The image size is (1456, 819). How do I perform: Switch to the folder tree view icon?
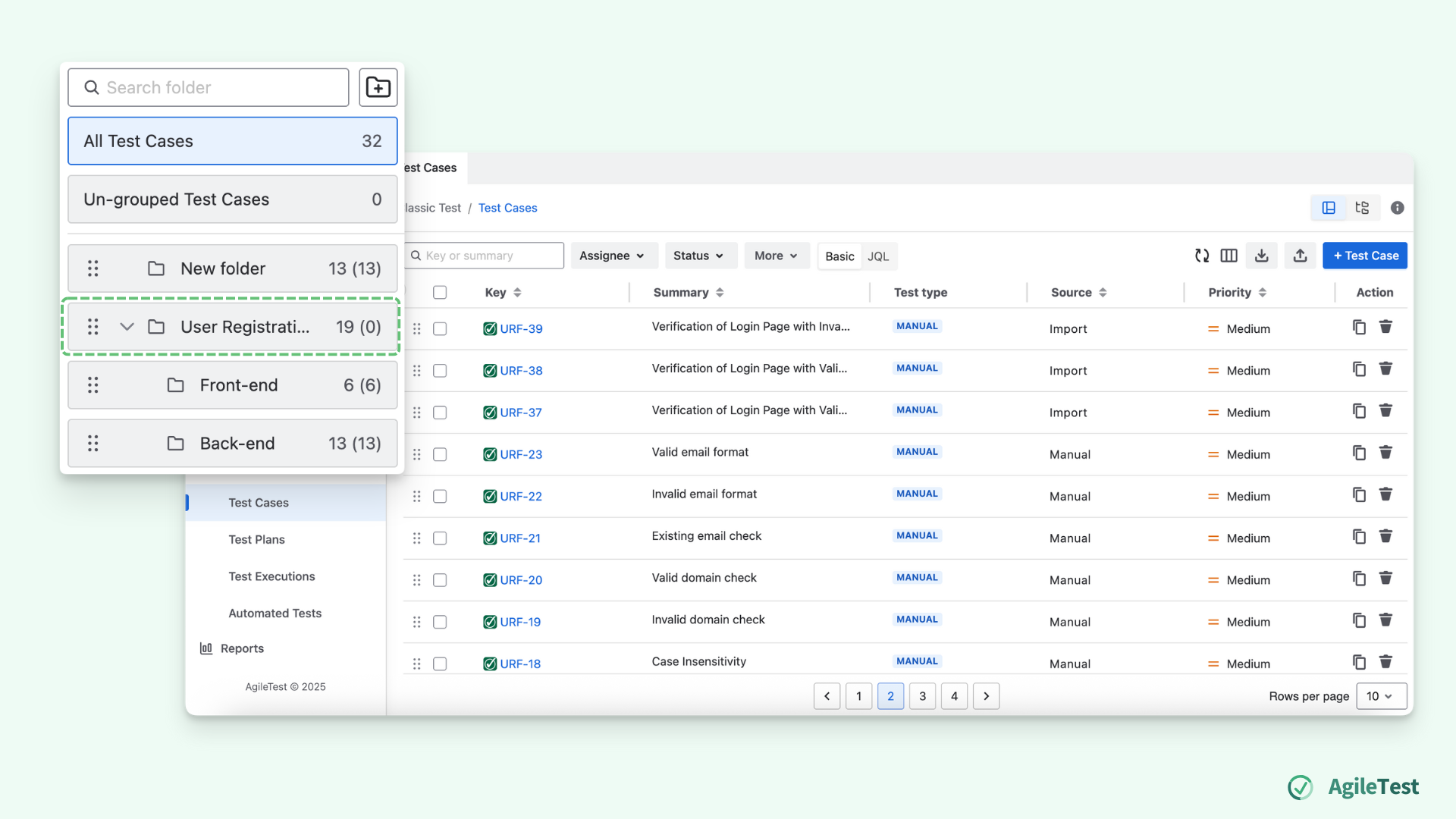[1362, 207]
